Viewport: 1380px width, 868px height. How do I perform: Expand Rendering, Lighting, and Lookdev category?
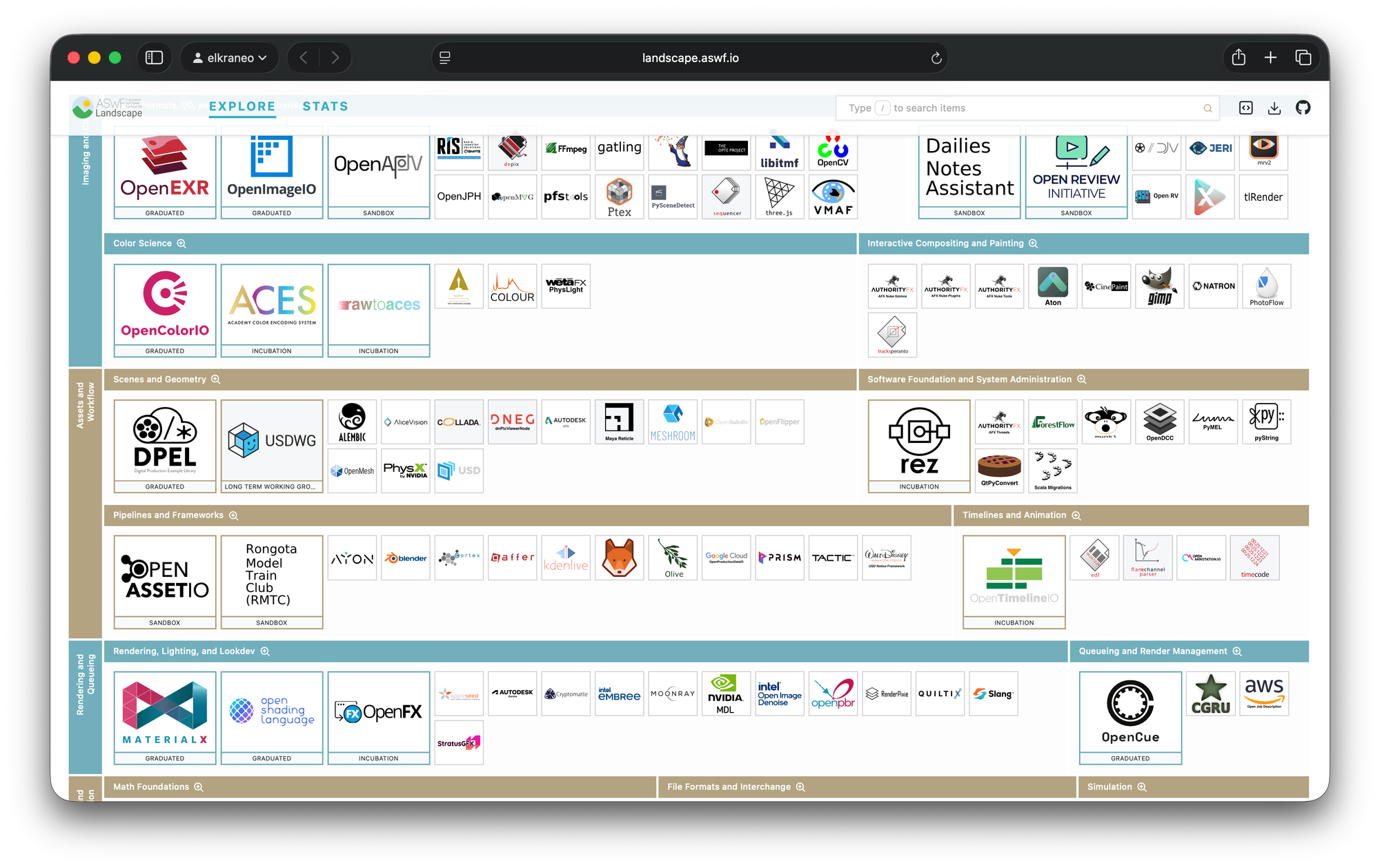[x=265, y=651]
